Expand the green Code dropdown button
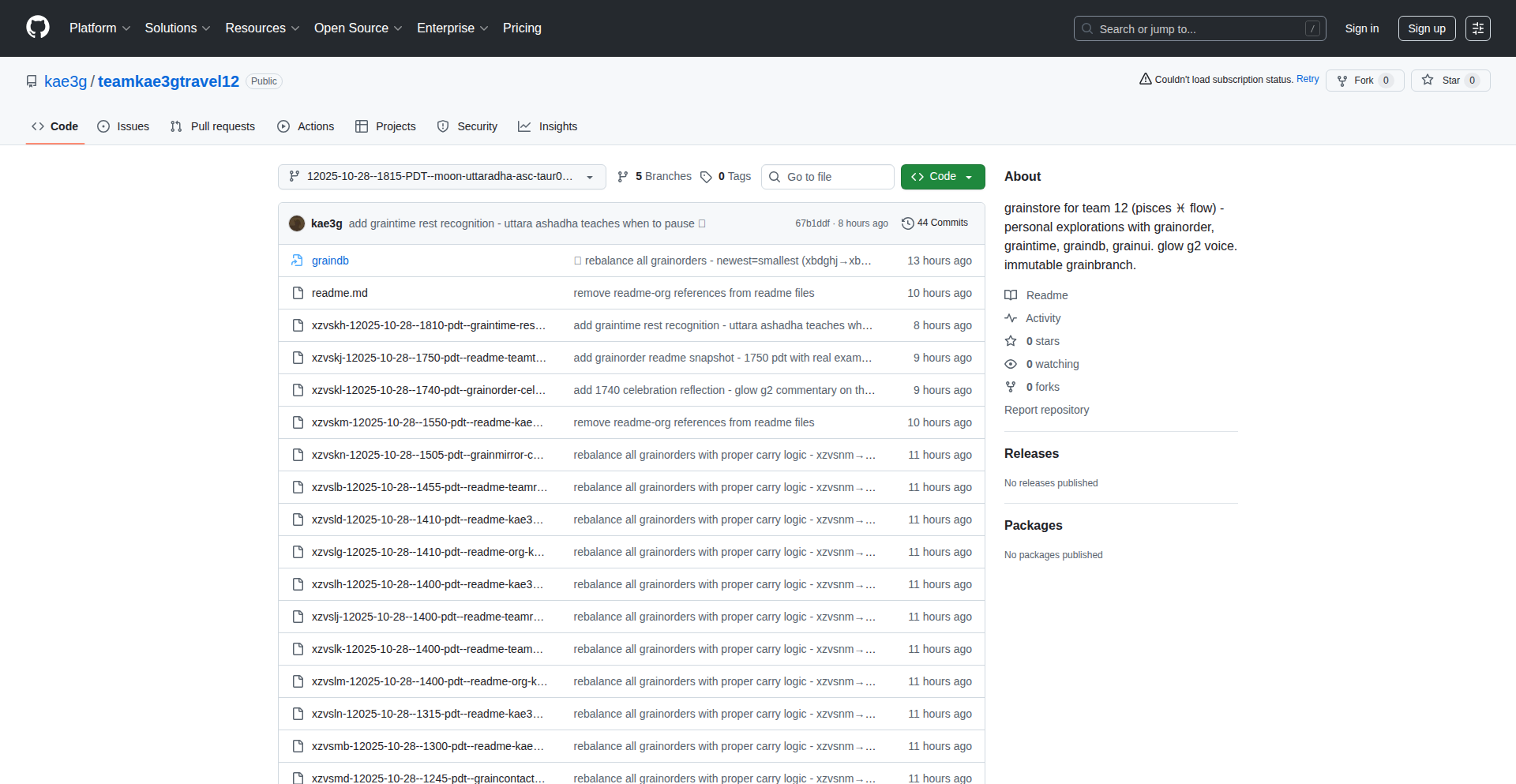 pos(942,177)
